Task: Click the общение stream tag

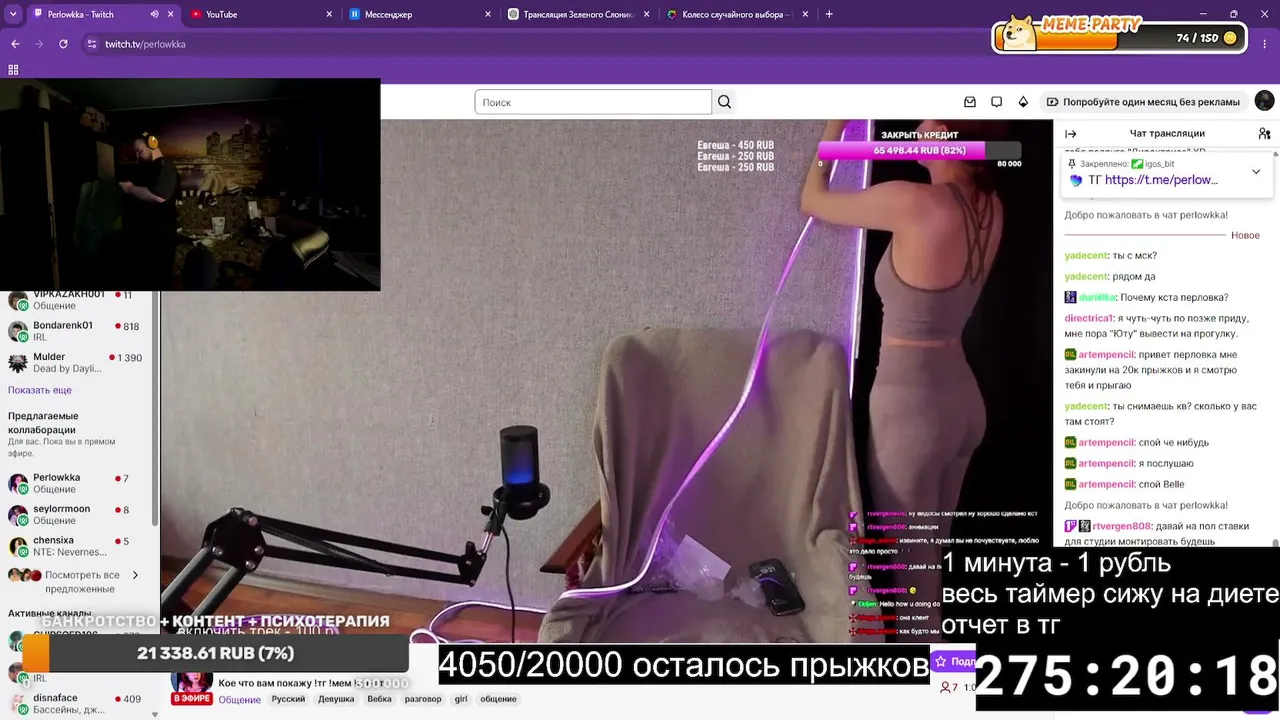Action: [x=498, y=699]
